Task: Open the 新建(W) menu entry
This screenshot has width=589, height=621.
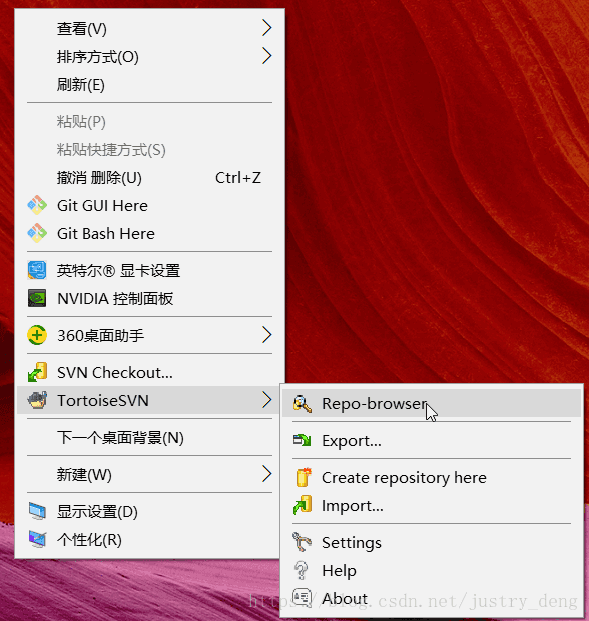Action: point(150,474)
